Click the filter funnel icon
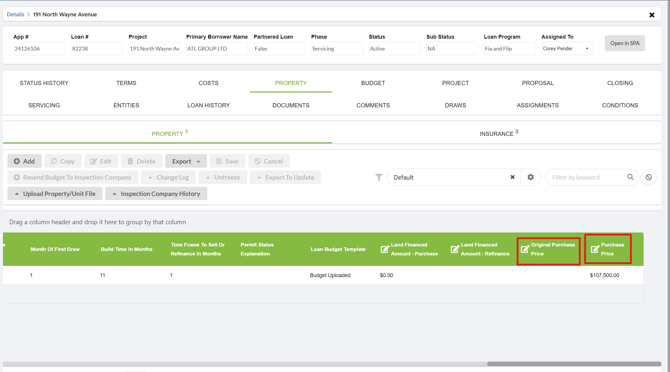670x372 pixels. (379, 177)
